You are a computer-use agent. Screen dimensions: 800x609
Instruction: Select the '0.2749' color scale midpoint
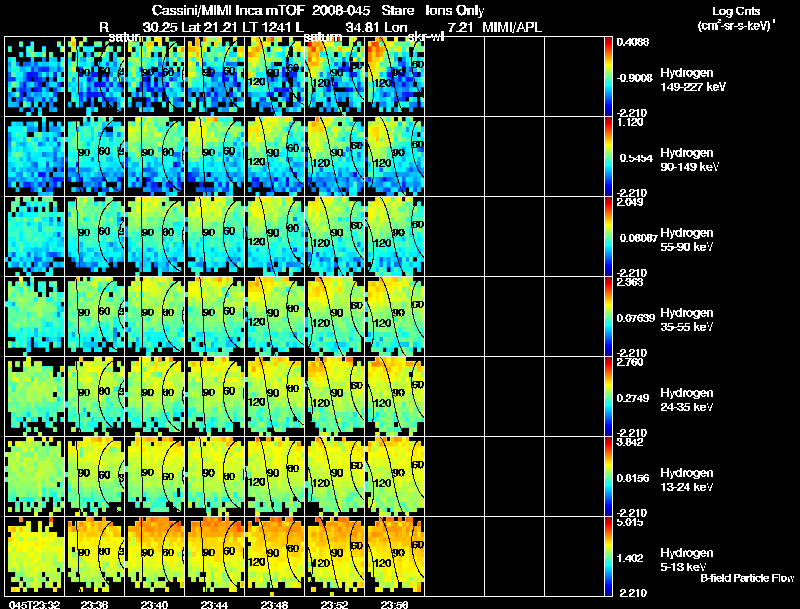(633, 398)
